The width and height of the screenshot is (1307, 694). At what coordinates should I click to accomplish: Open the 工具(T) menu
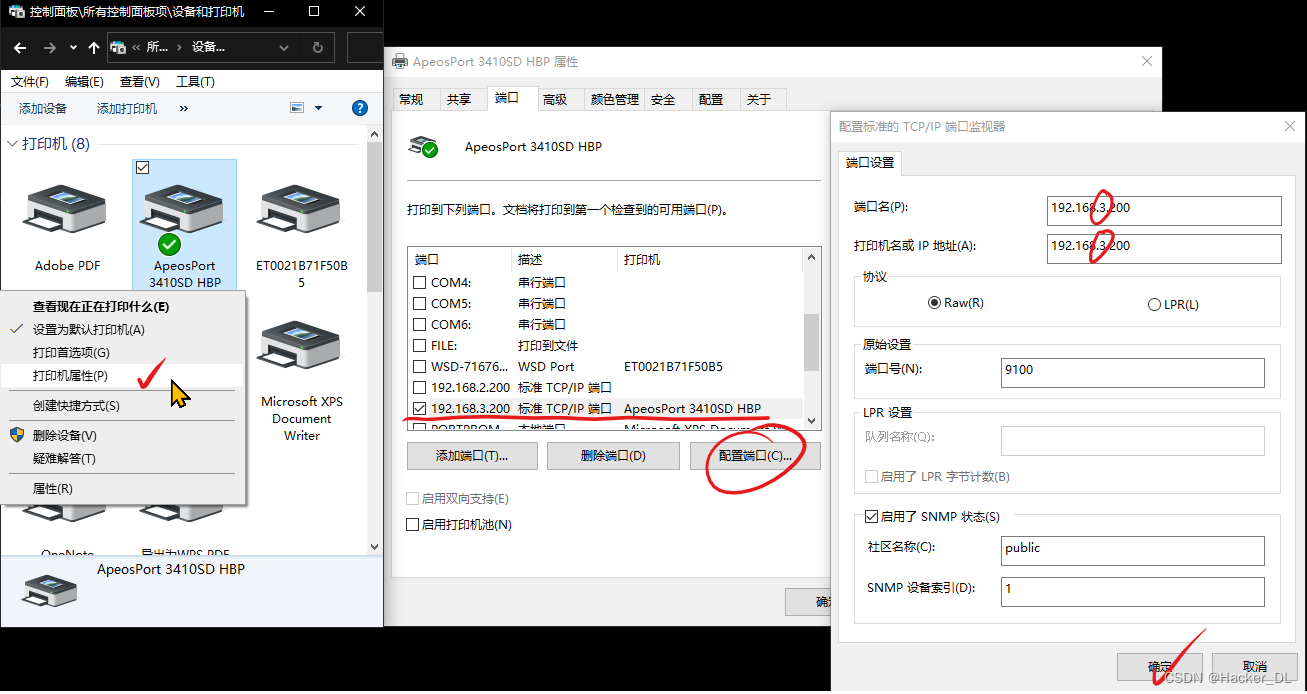(195, 82)
